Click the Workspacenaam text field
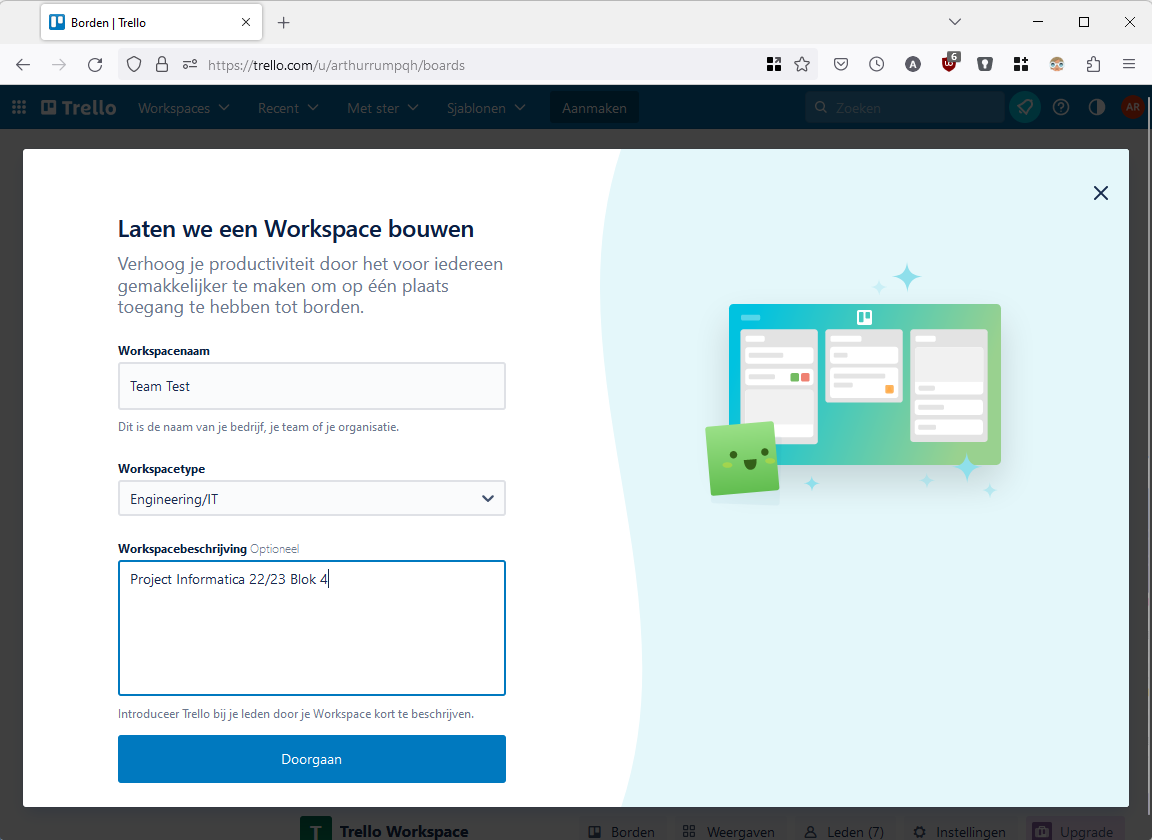This screenshot has width=1152, height=840. click(x=311, y=386)
